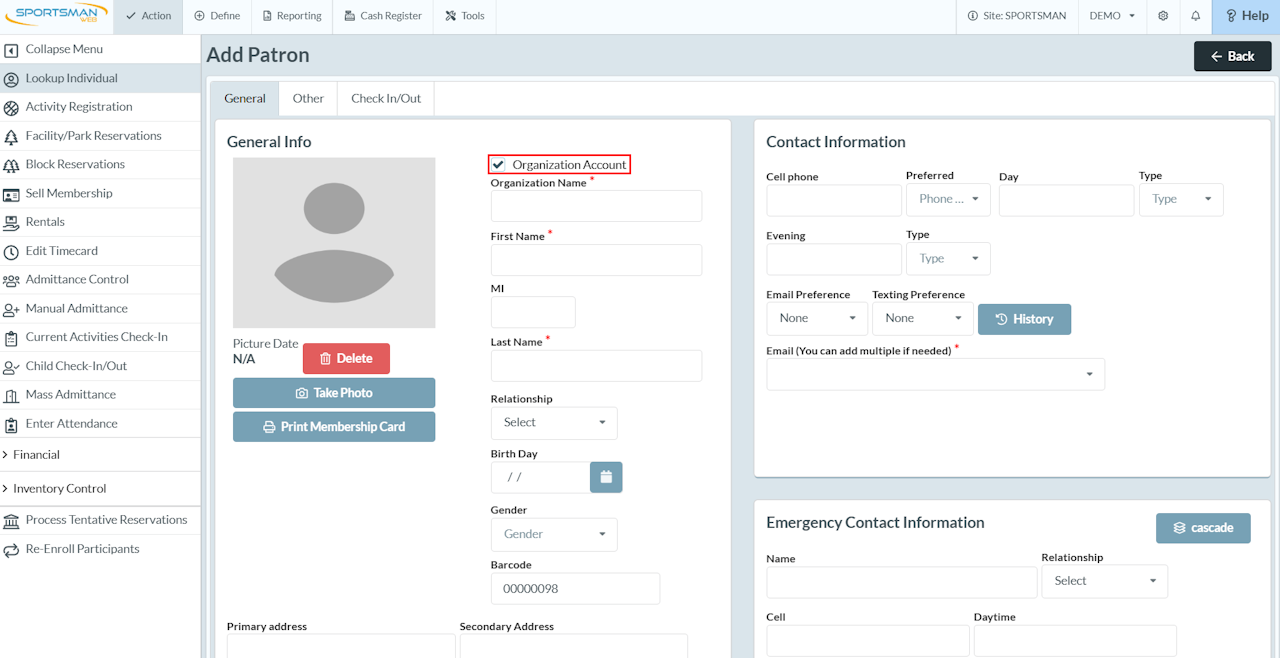
Task: Click the notification bell icon
Action: click(1195, 16)
